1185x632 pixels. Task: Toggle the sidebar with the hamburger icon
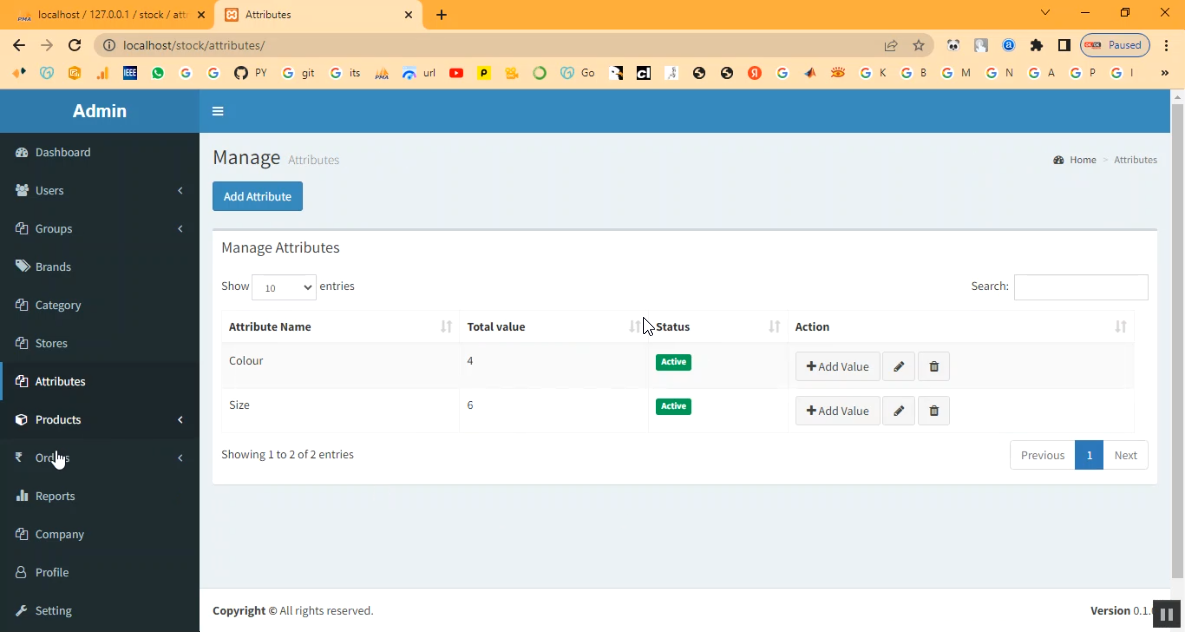point(218,111)
